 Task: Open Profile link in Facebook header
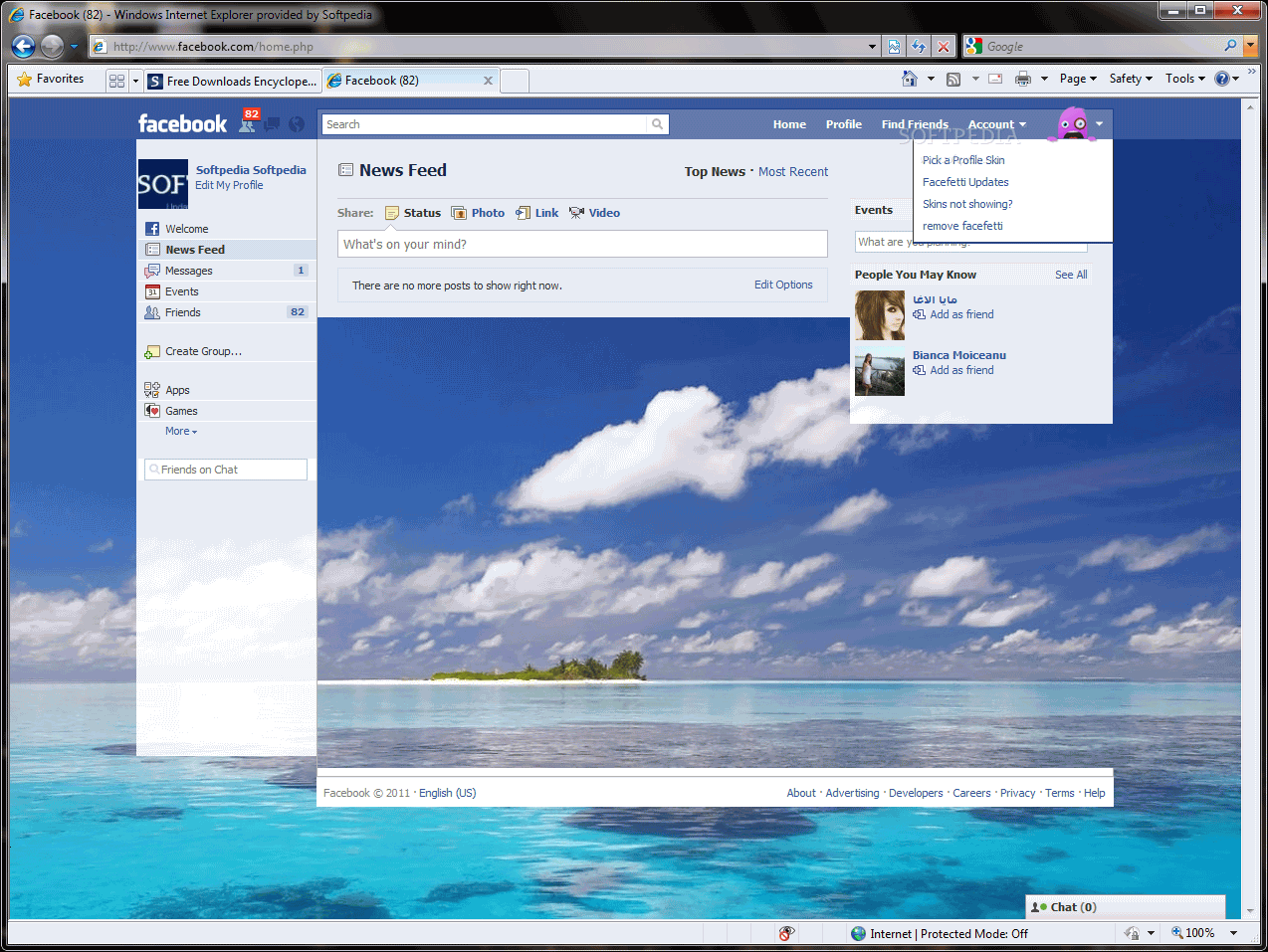844,124
